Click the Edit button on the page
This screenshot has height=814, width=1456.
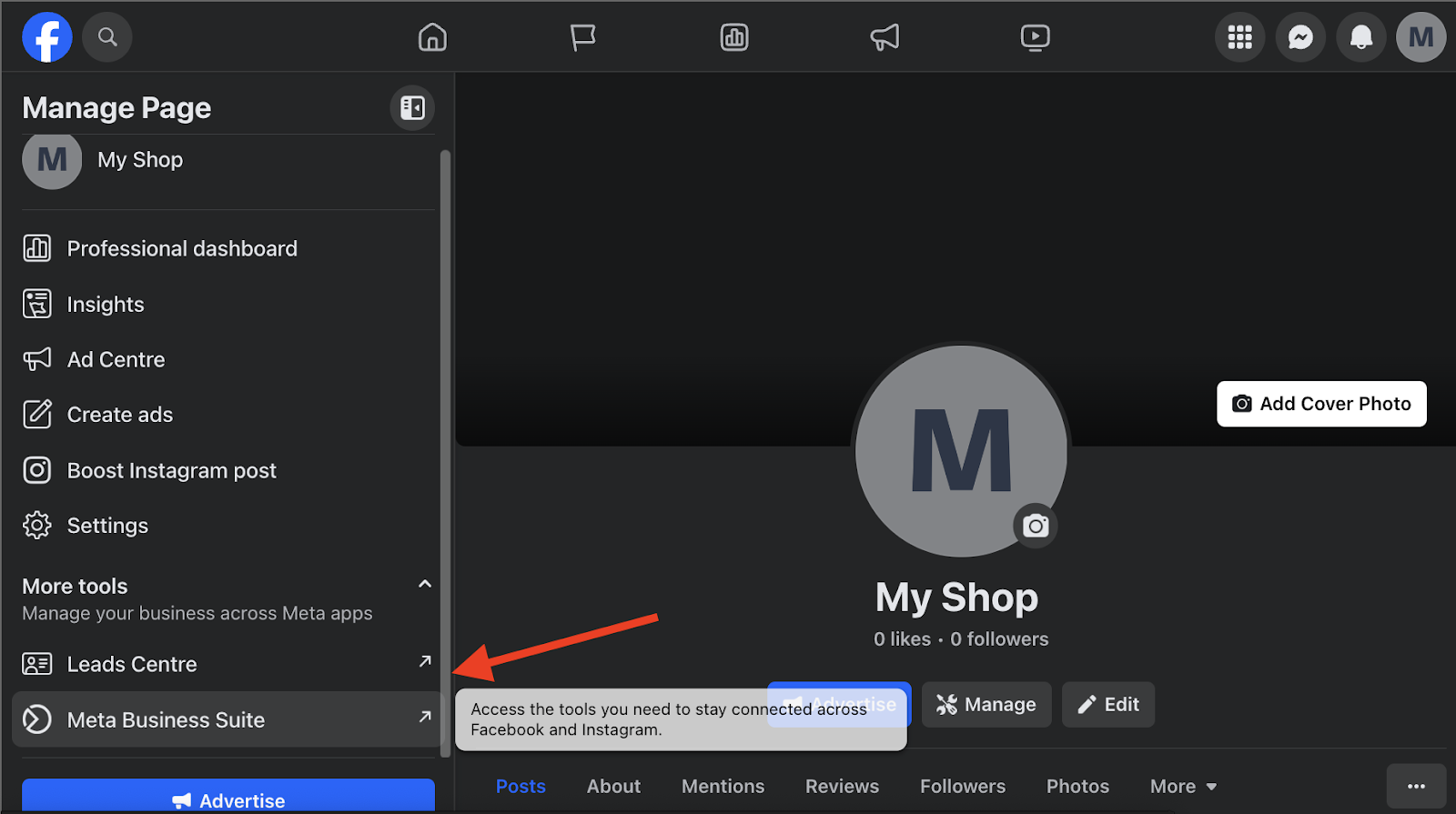1108,705
